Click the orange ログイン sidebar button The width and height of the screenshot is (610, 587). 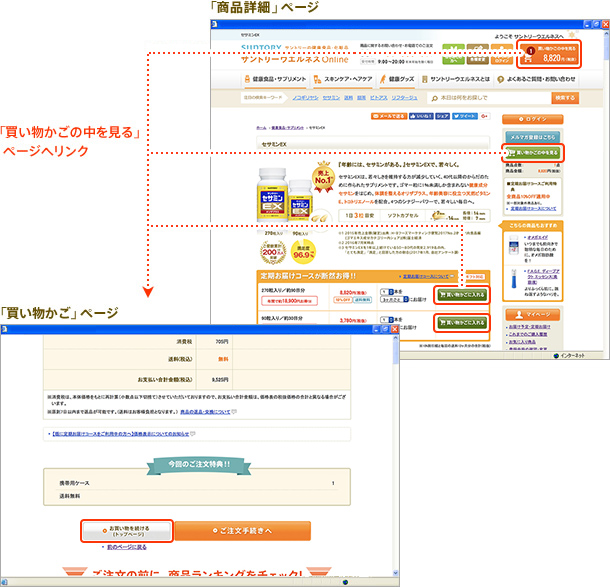coord(533,119)
